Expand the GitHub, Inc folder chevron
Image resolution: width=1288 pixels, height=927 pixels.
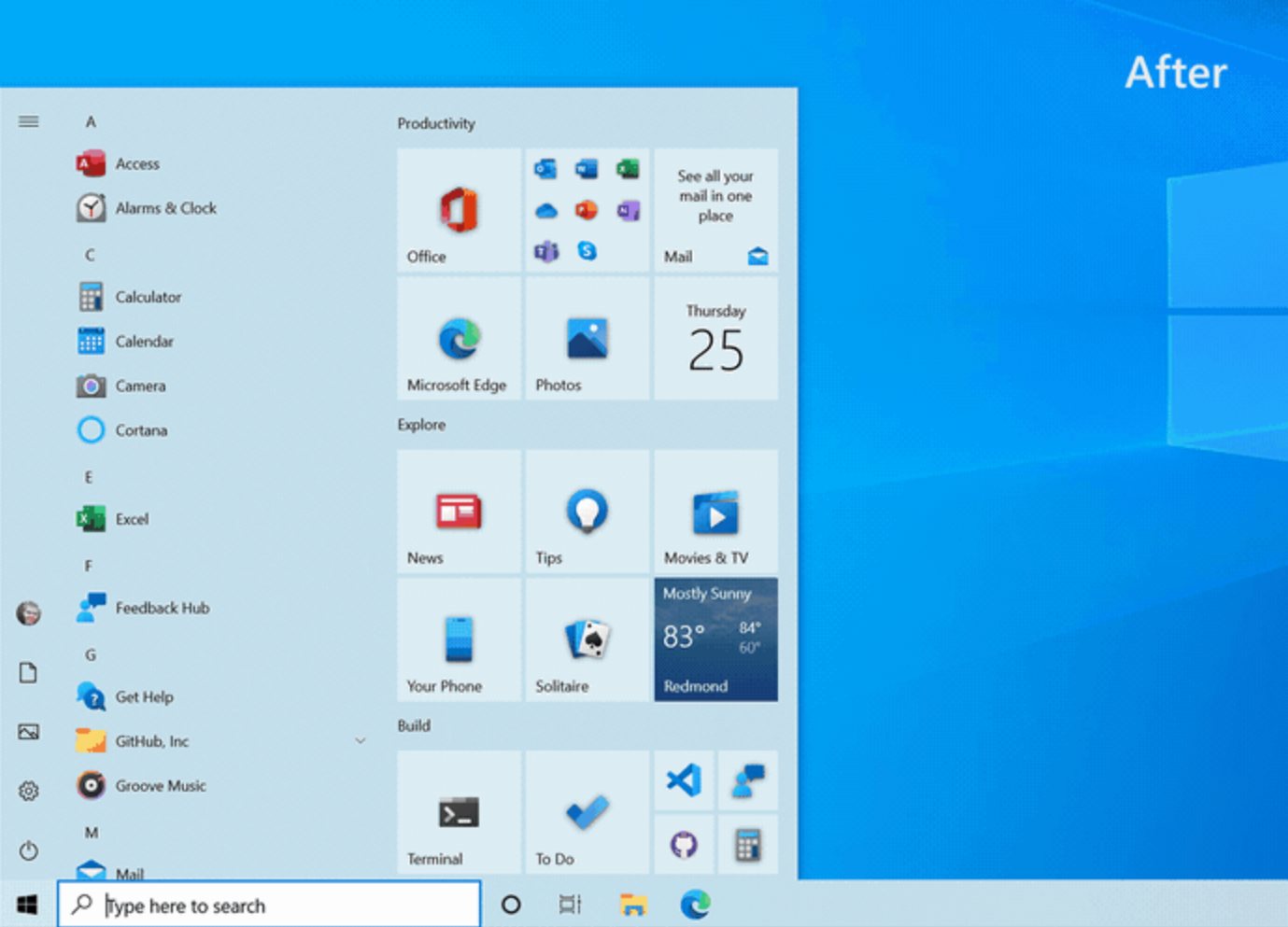(x=361, y=741)
